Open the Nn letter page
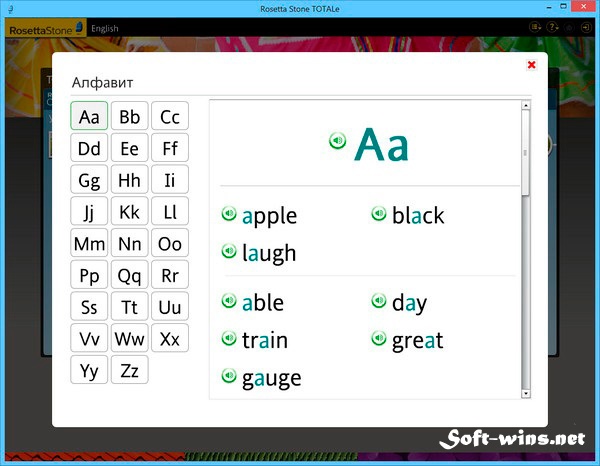Viewport: 600px width, 466px height. pos(129,243)
